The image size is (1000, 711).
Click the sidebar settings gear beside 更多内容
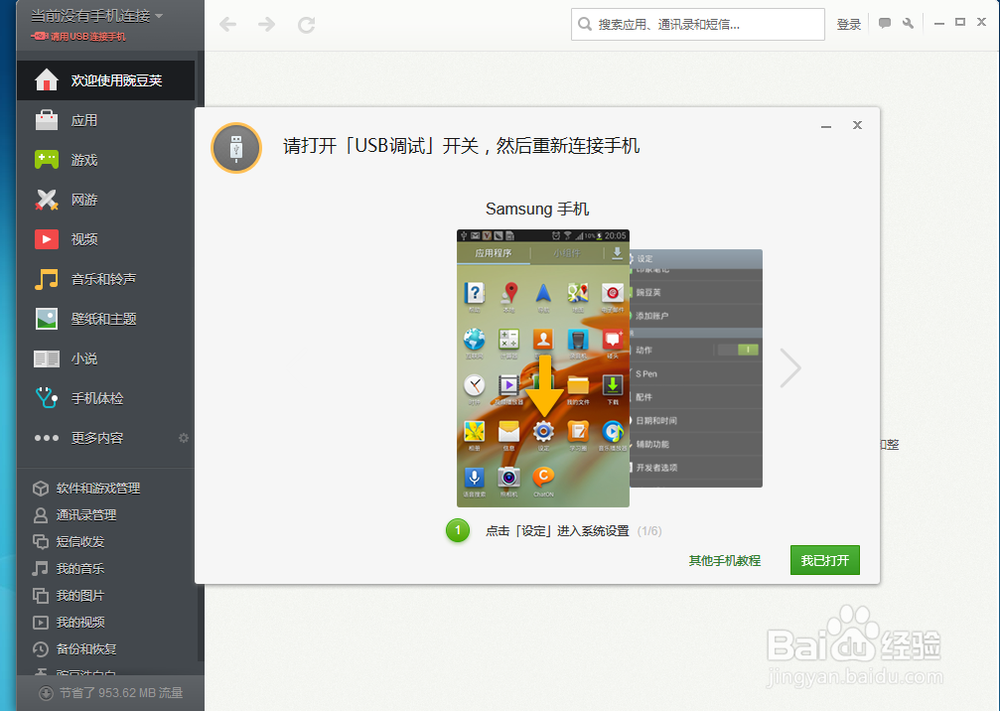184,437
